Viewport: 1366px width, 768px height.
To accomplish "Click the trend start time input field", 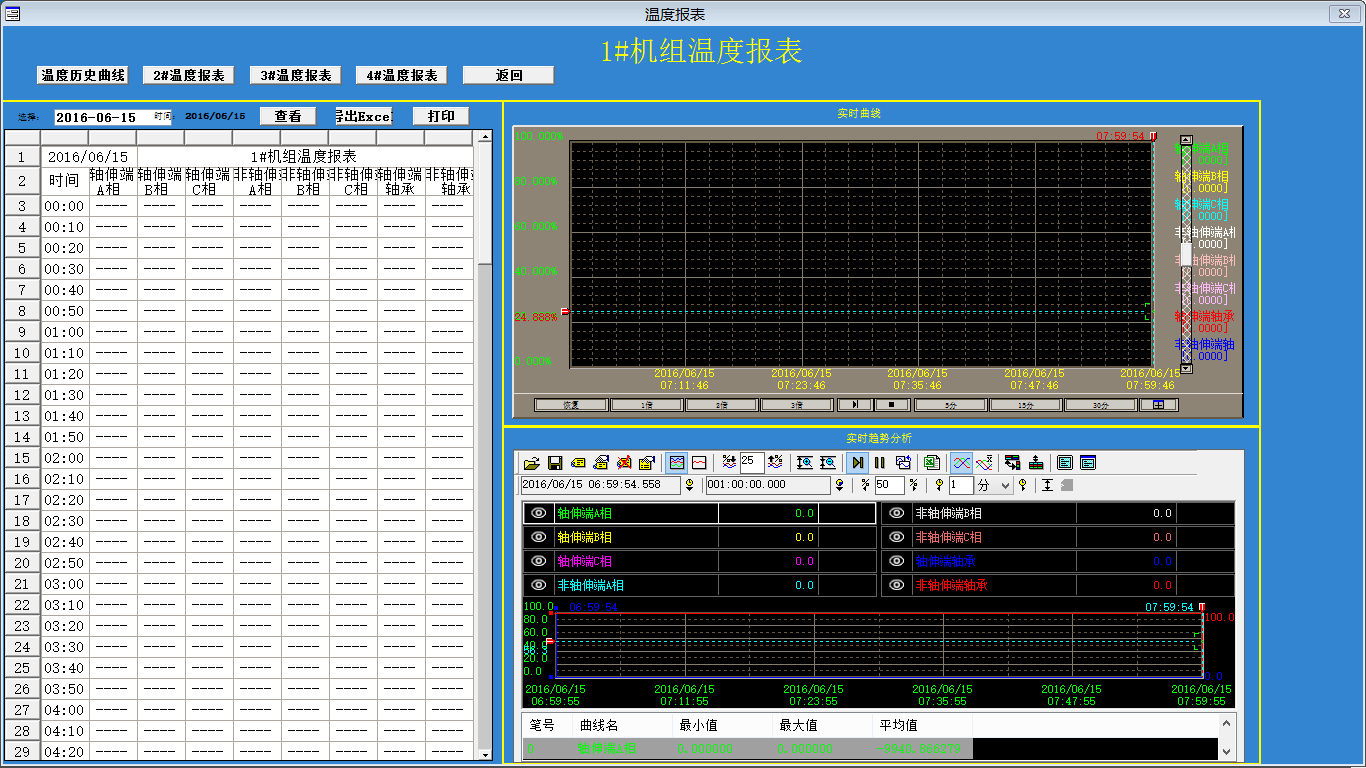I will 599,485.
